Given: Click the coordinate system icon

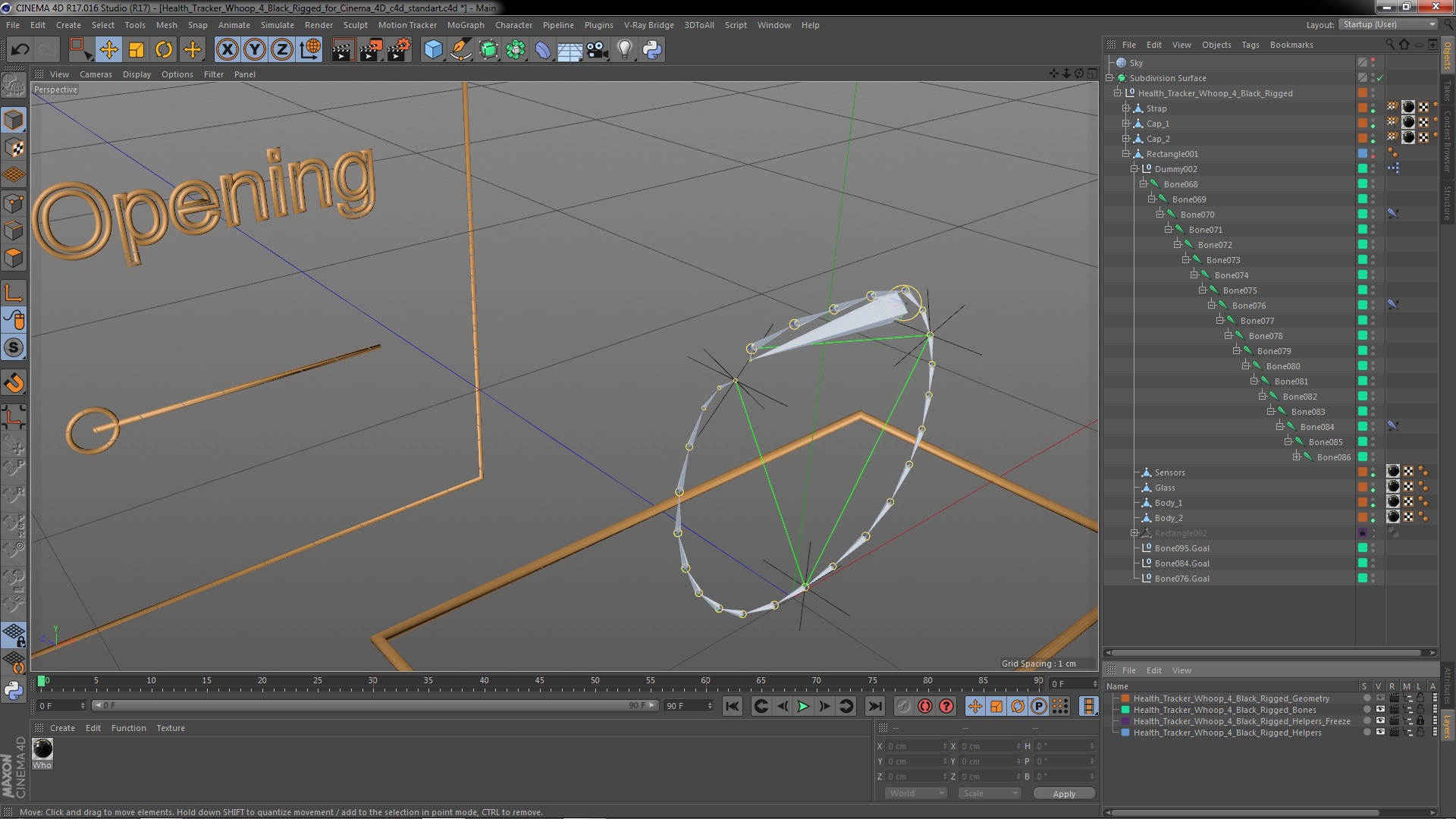Looking at the screenshot, I should point(310,50).
